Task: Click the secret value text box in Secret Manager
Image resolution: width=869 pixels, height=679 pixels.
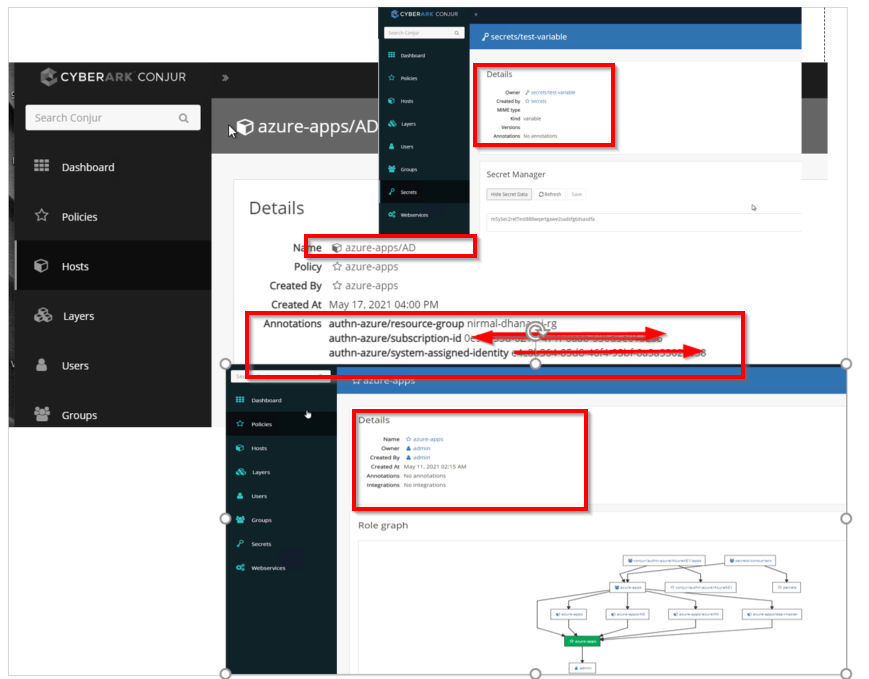Action: 643,222
